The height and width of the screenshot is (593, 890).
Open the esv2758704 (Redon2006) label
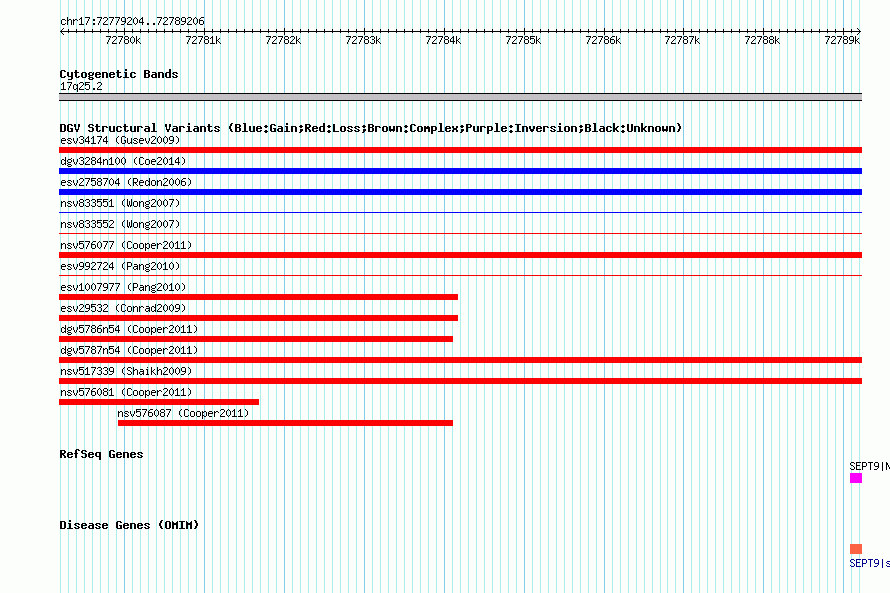[x=126, y=182]
